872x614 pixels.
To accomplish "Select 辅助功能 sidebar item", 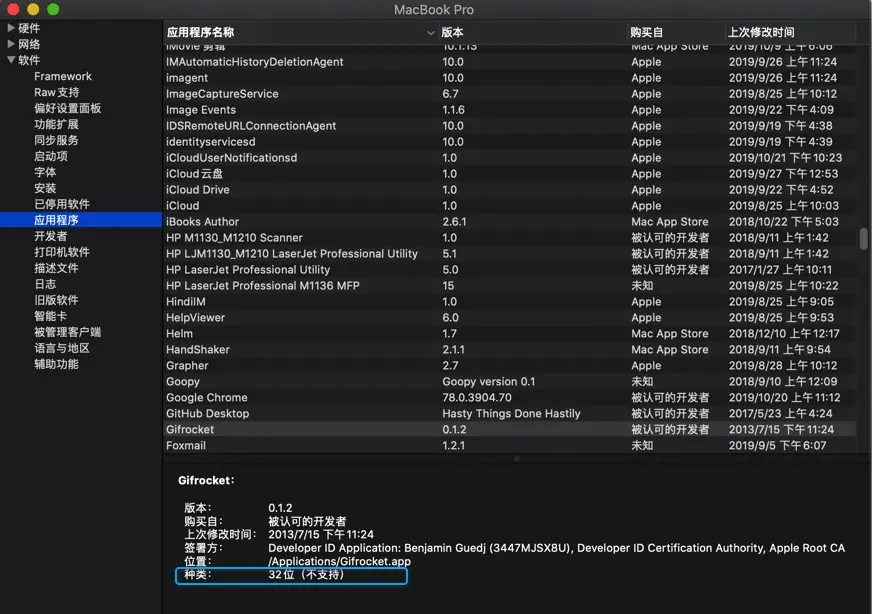I will [x=56, y=364].
